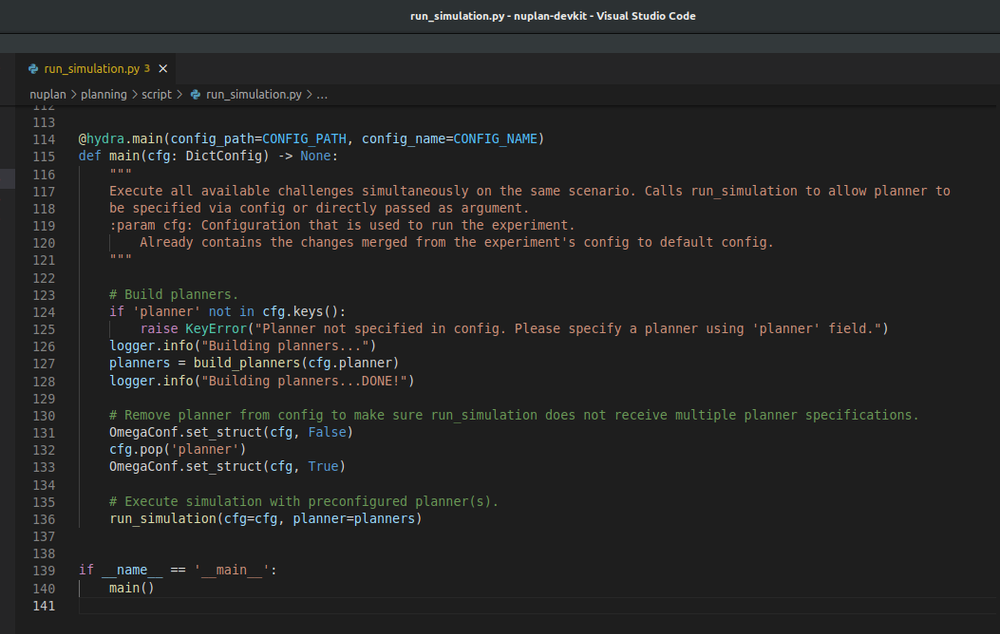This screenshot has width=1000, height=634.
Task: Click the window title bar text
Action: pos(553,16)
